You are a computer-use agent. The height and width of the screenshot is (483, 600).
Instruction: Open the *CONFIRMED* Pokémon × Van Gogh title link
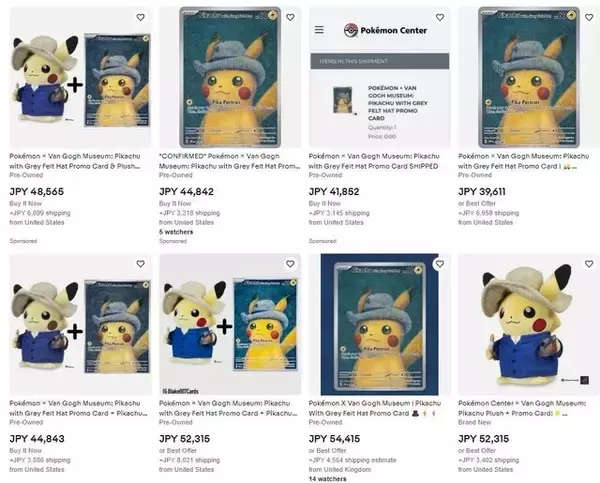[x=228, y=161]
